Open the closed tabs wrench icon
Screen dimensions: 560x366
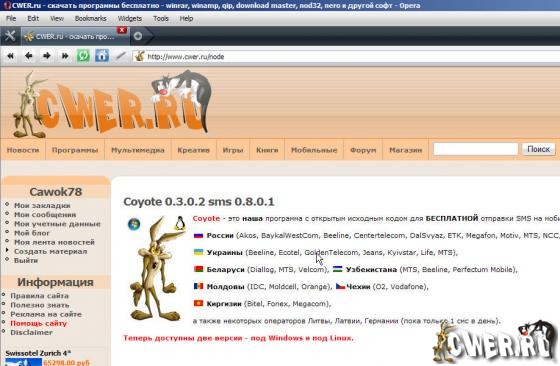click(x=10, y=36)
